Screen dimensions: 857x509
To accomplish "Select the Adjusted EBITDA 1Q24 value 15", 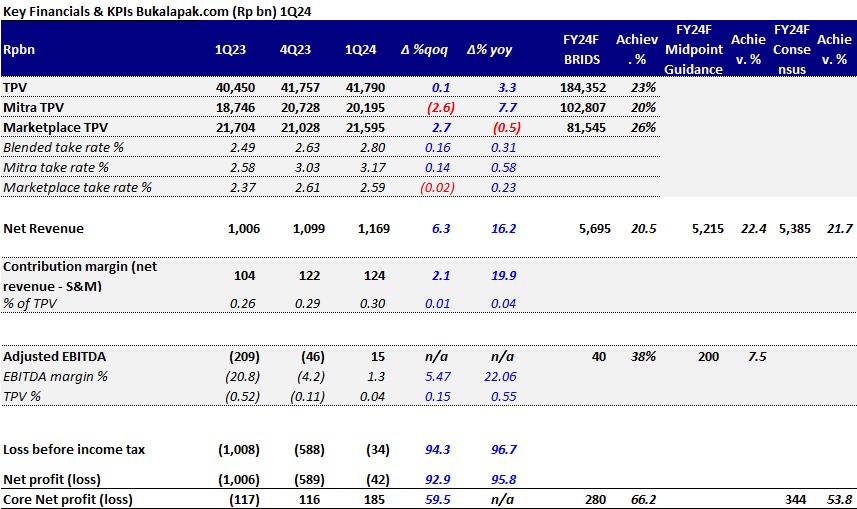I will tap(378, 356).
